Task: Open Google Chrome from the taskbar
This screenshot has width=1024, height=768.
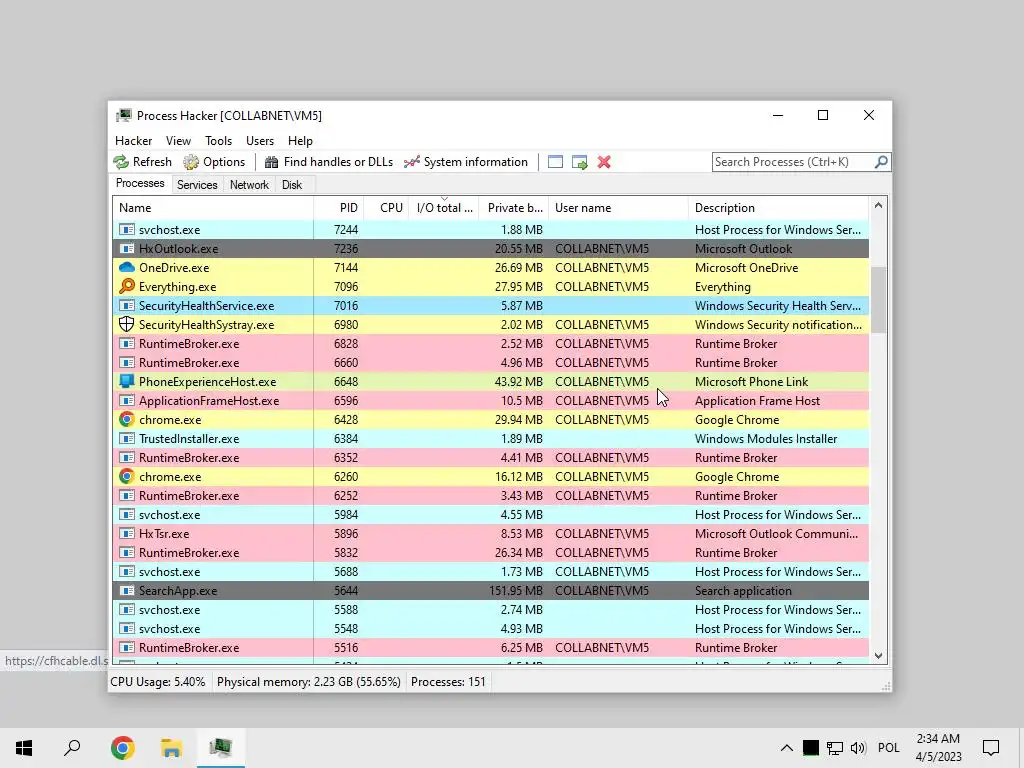Action: coord(123,748)
